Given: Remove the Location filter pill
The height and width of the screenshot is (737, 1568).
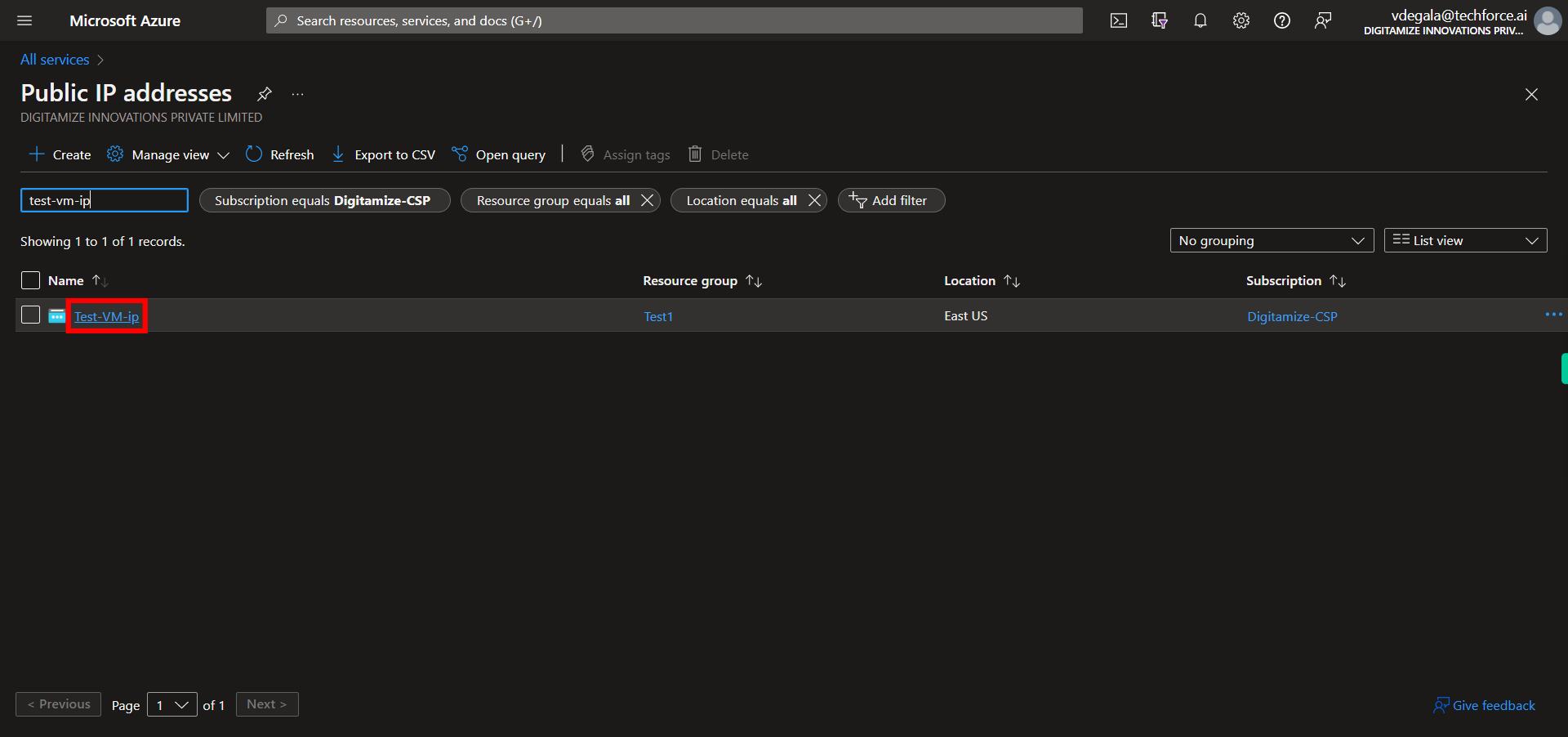Looking at the screenshot, I should point(814,200).
